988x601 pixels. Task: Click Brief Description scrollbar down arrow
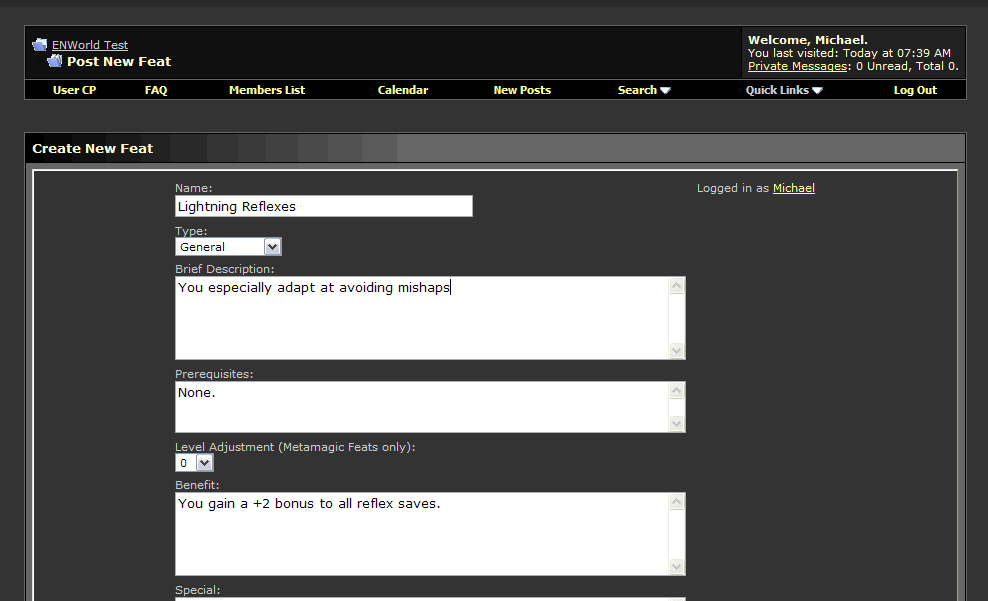[677, 350]
